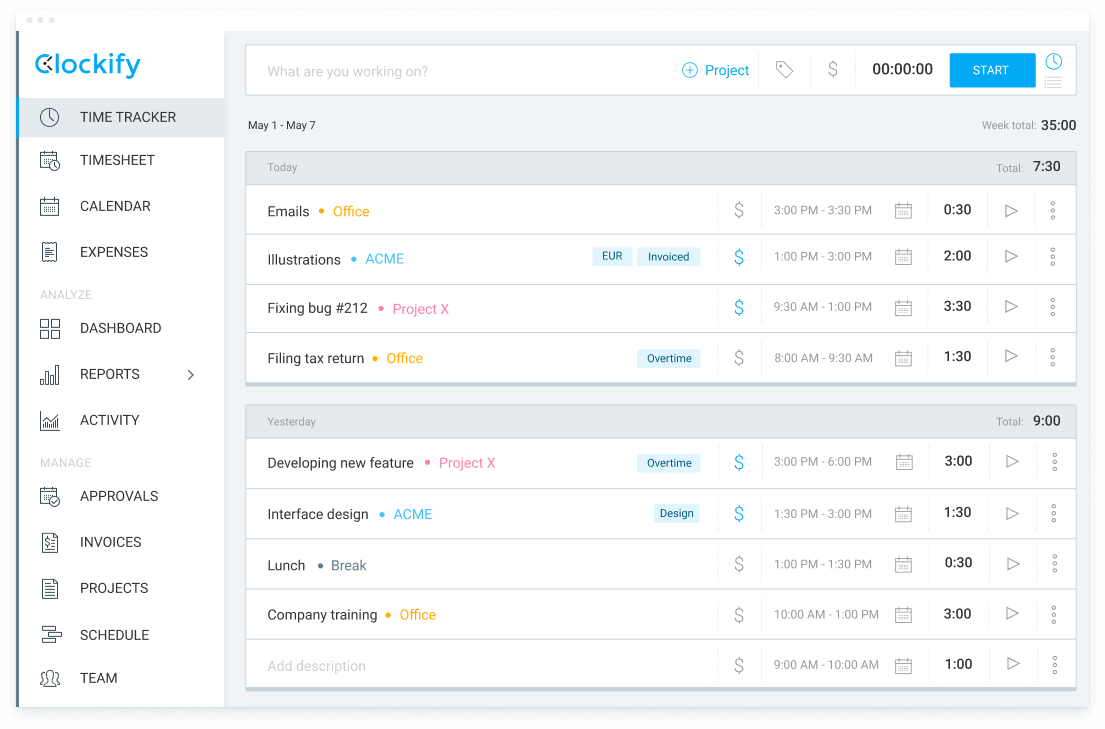This screenshot has height=729, width=1105.
Task: Switch to manual mode list icon
Action: (x=1054, y=83)
